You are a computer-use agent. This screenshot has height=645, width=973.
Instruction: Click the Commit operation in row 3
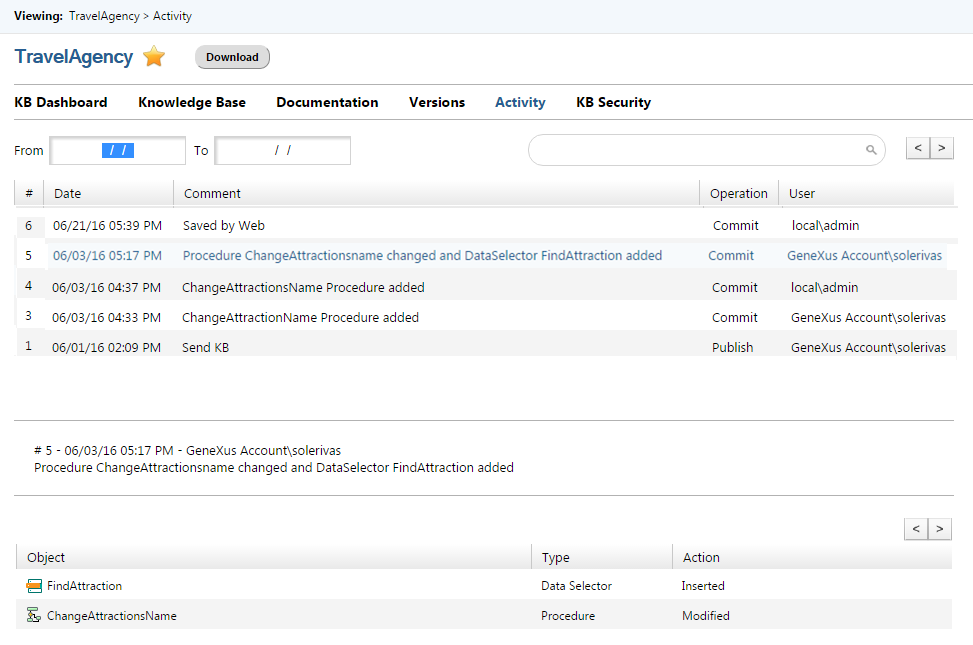[735, 317]
